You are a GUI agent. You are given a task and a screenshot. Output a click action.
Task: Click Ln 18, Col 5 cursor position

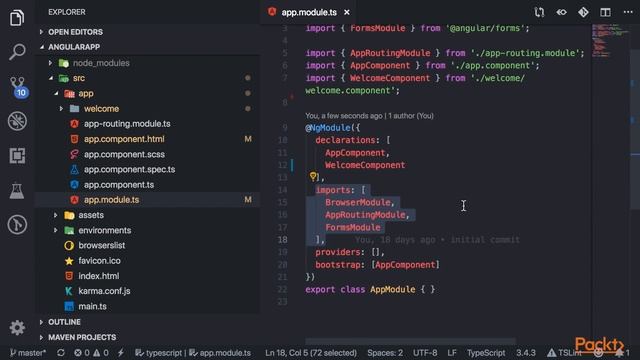click(x=311, y=353)
